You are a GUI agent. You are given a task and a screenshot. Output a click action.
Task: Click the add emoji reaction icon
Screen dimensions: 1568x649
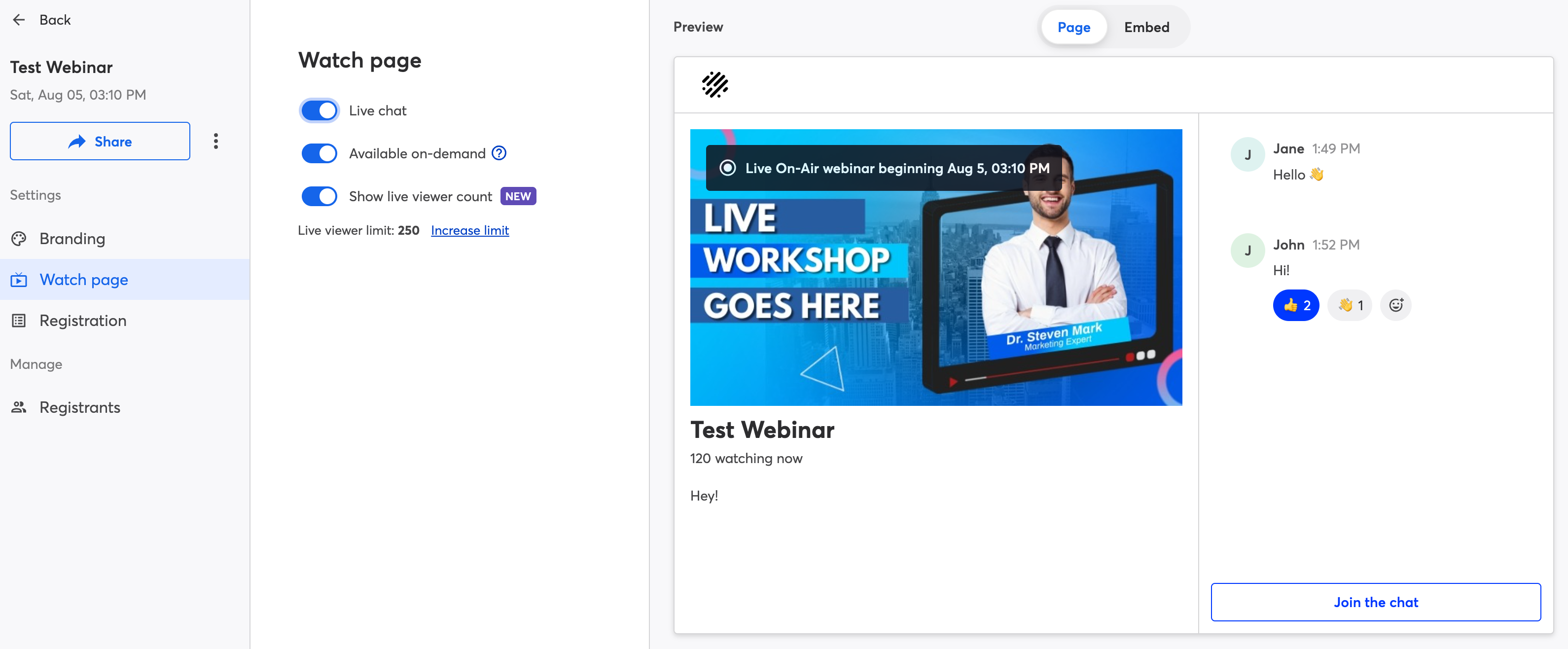pyautogui.click(x=1396, y=305)
